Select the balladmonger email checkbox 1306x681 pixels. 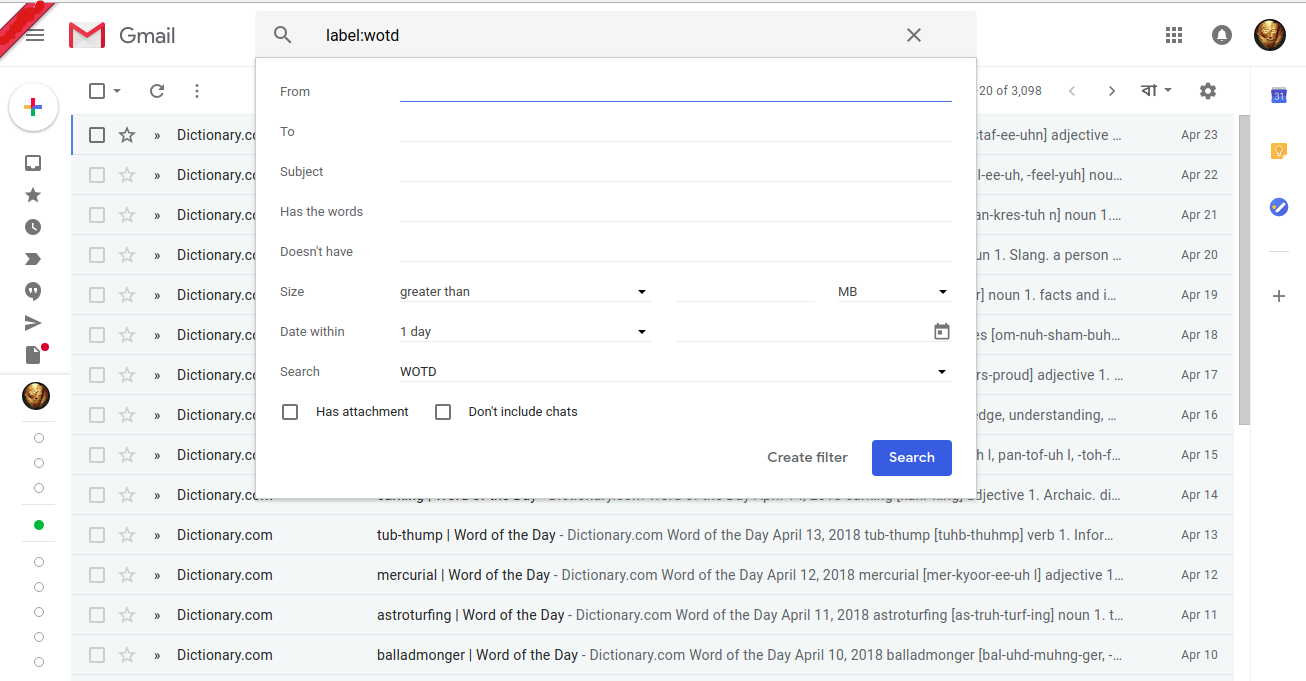coord(97,655)
